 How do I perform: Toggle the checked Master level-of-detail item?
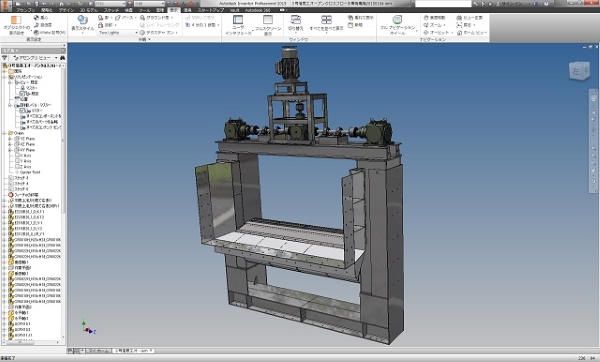pos(22,111)
